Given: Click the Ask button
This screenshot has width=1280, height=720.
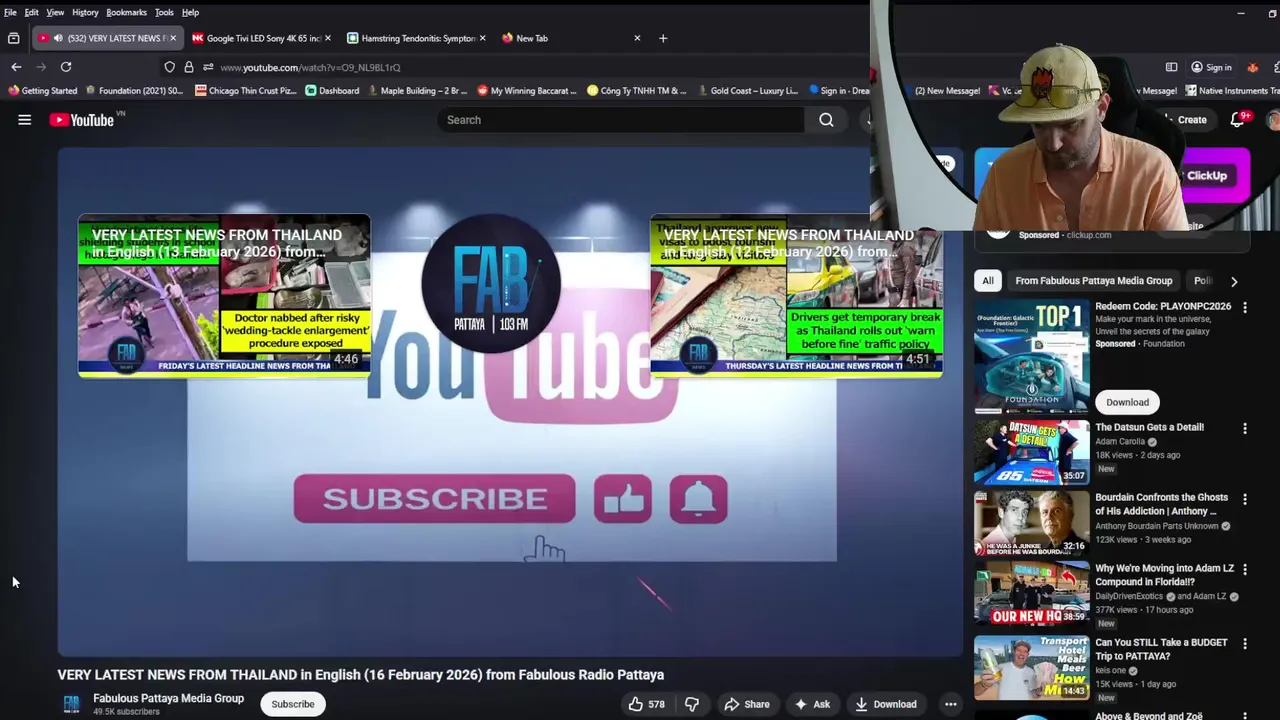Looking at the screenshot, I should pyautogui.click(x=812, y=704).
